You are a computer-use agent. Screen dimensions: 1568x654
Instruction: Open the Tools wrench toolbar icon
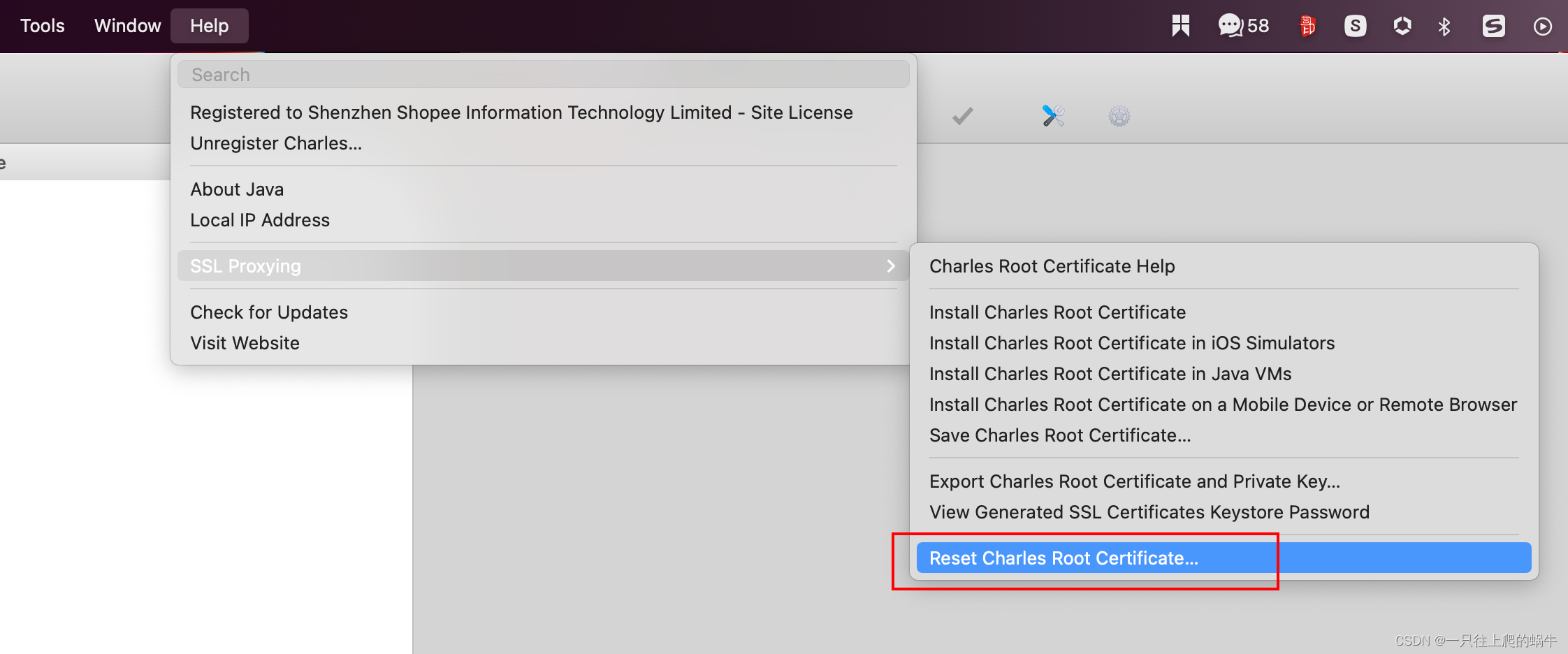pyautogui.click(x=1053, y=116)
